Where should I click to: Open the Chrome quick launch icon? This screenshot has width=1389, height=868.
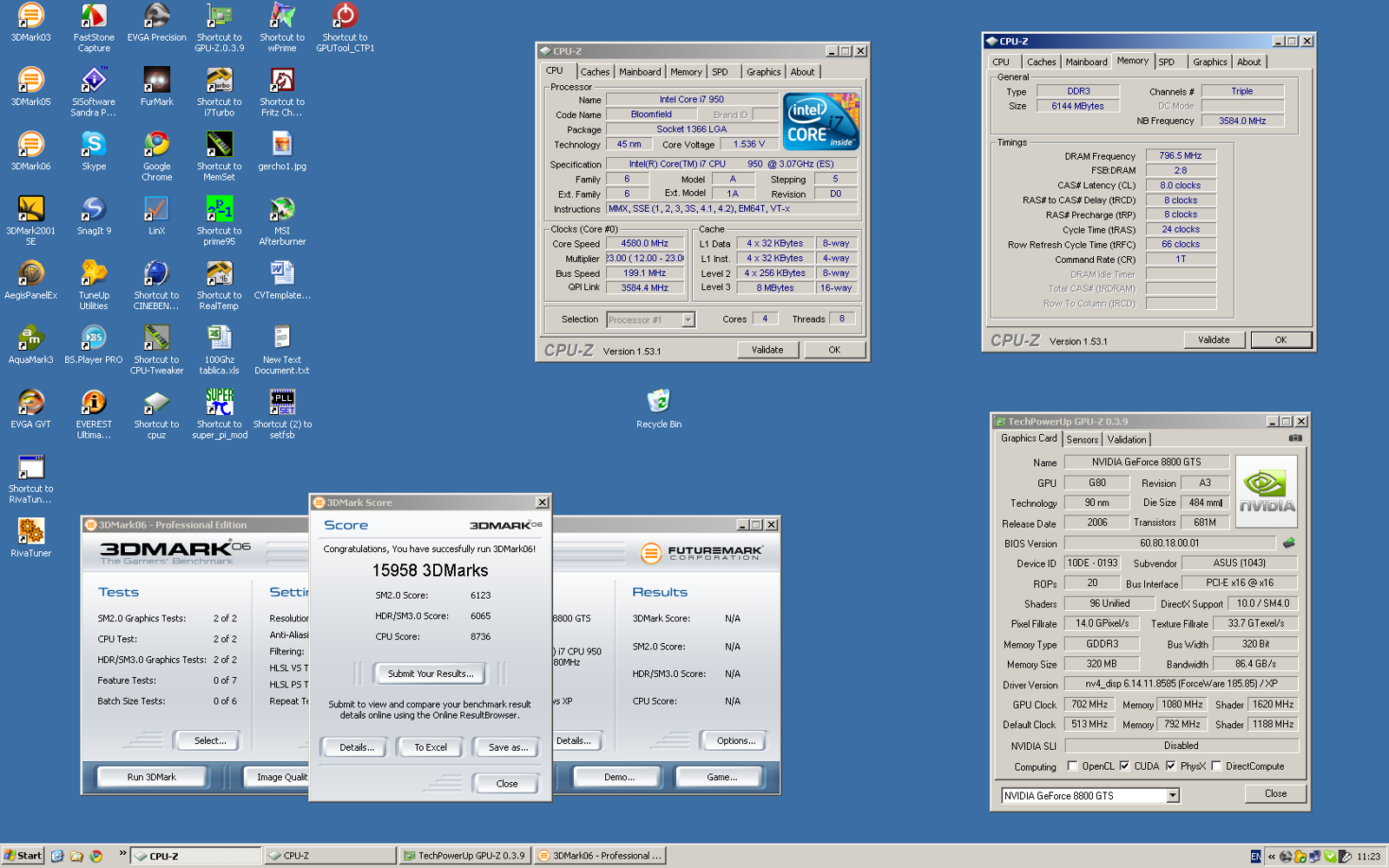pos(95,856)
